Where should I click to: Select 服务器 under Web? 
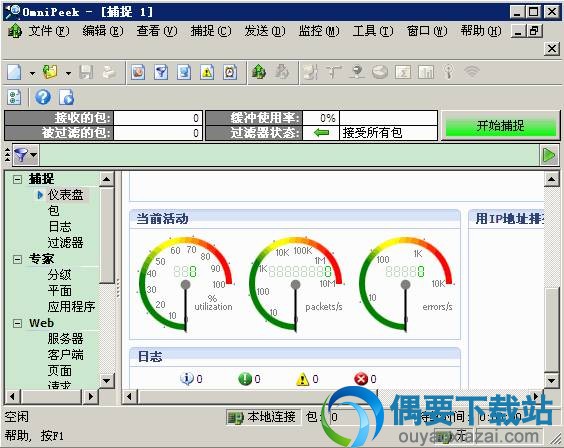65,339
